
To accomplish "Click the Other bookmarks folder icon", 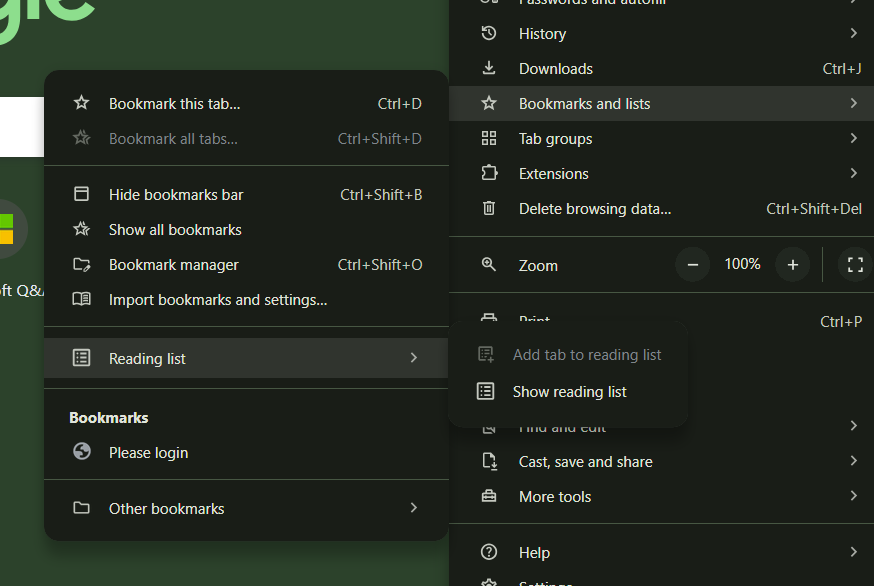I will [x=81, y=508].
